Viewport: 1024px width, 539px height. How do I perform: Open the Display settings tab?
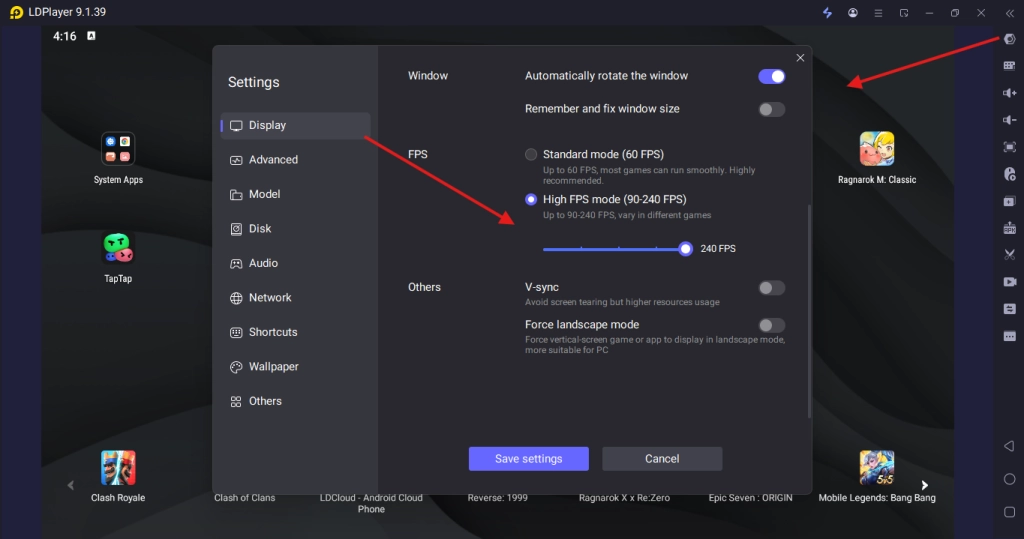(295, 125)
